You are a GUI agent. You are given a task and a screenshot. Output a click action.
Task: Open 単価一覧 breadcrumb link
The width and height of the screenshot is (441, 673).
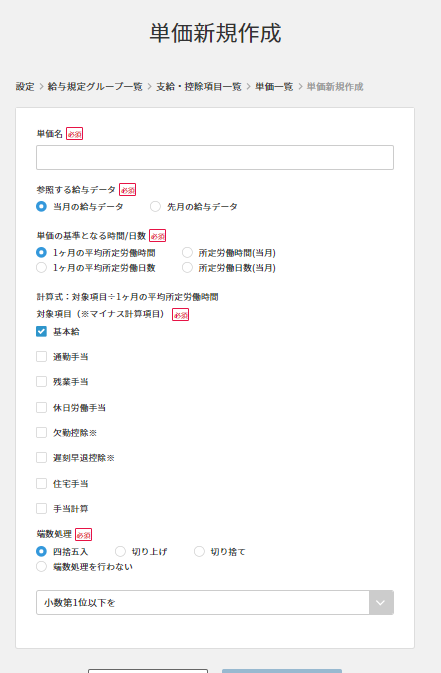point(274,87)
